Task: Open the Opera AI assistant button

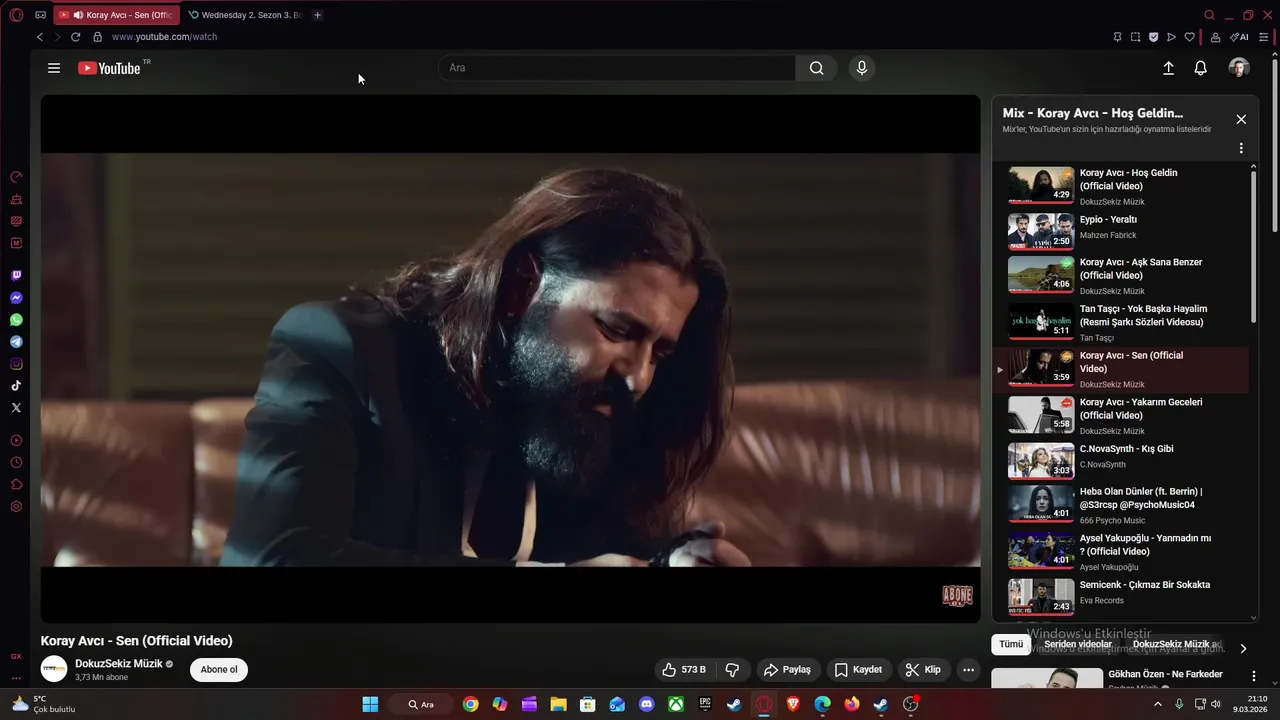Action: tap(1239, 37)
